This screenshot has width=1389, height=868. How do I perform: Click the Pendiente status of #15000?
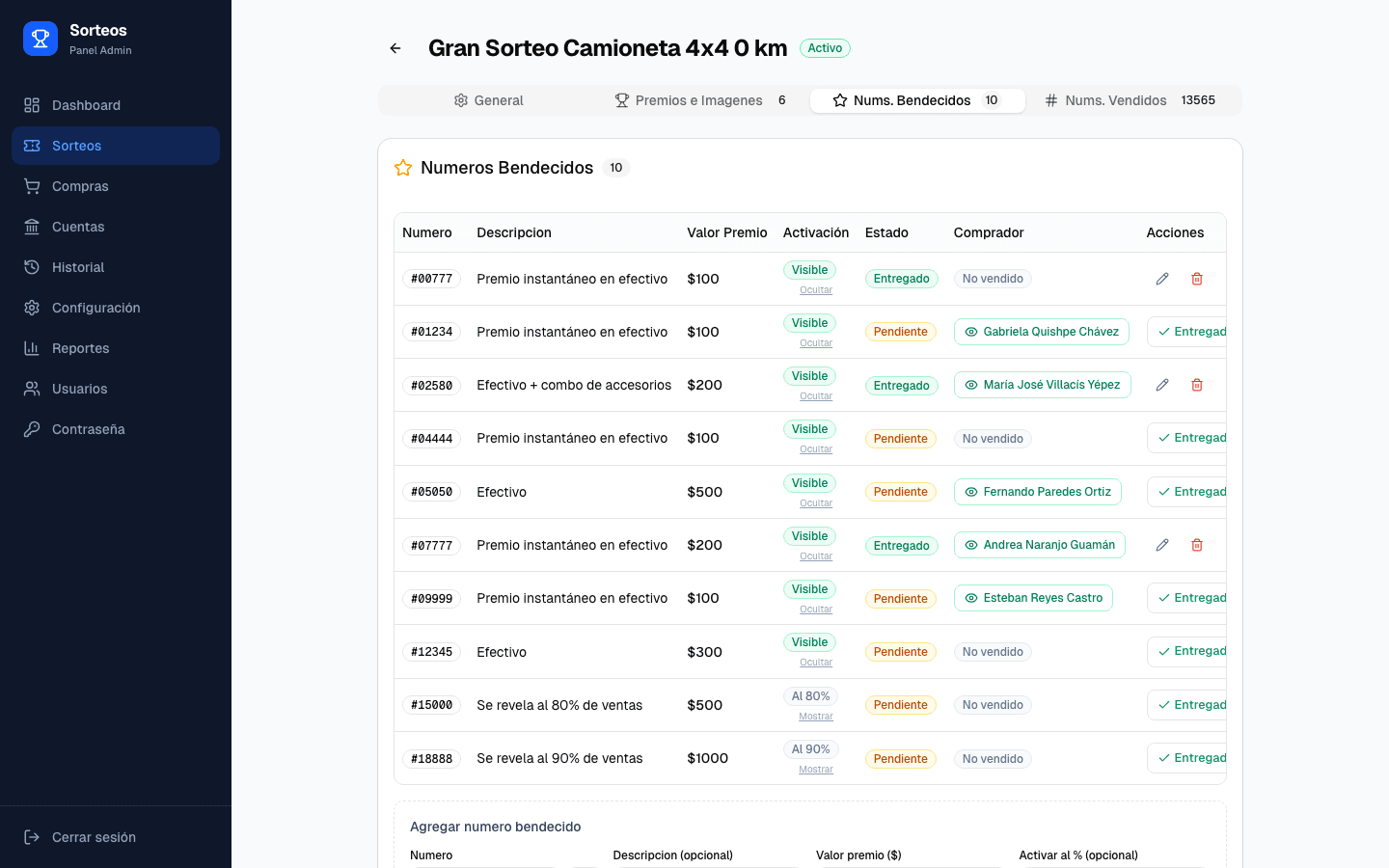click(x=901, y=705)
